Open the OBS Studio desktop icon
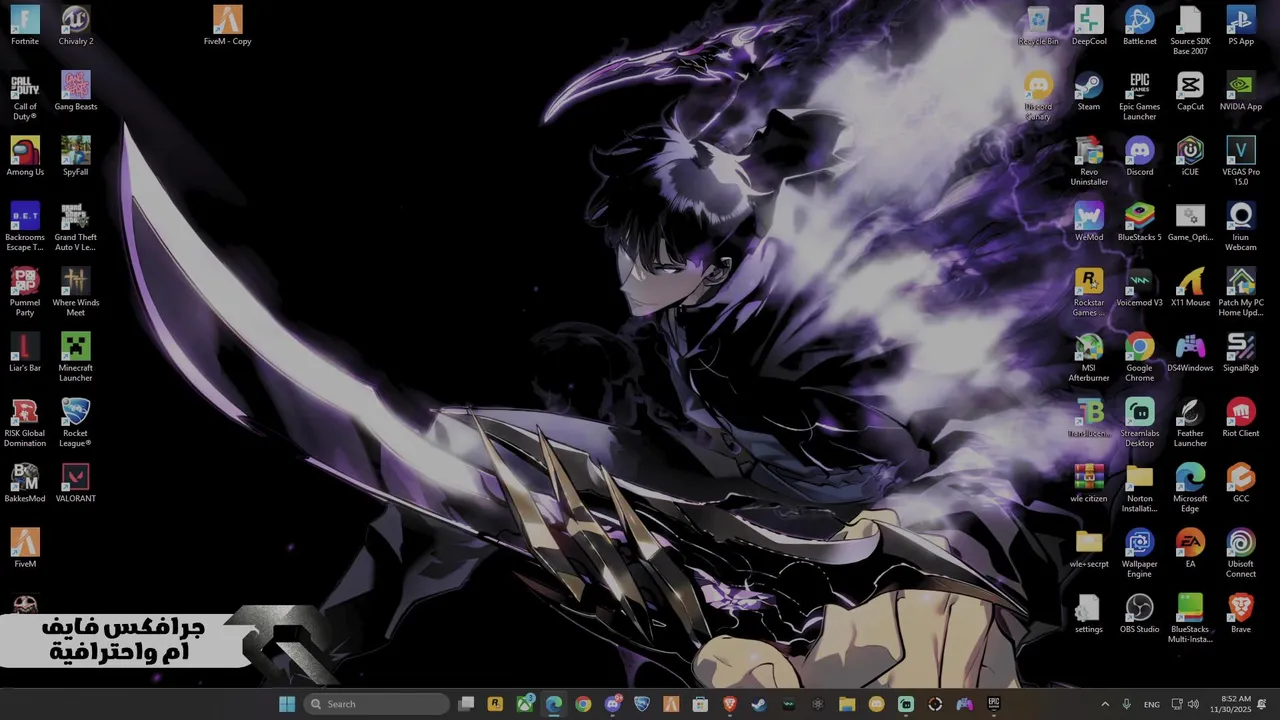This screenshot has height=720, width=1280. [1140, 613]
